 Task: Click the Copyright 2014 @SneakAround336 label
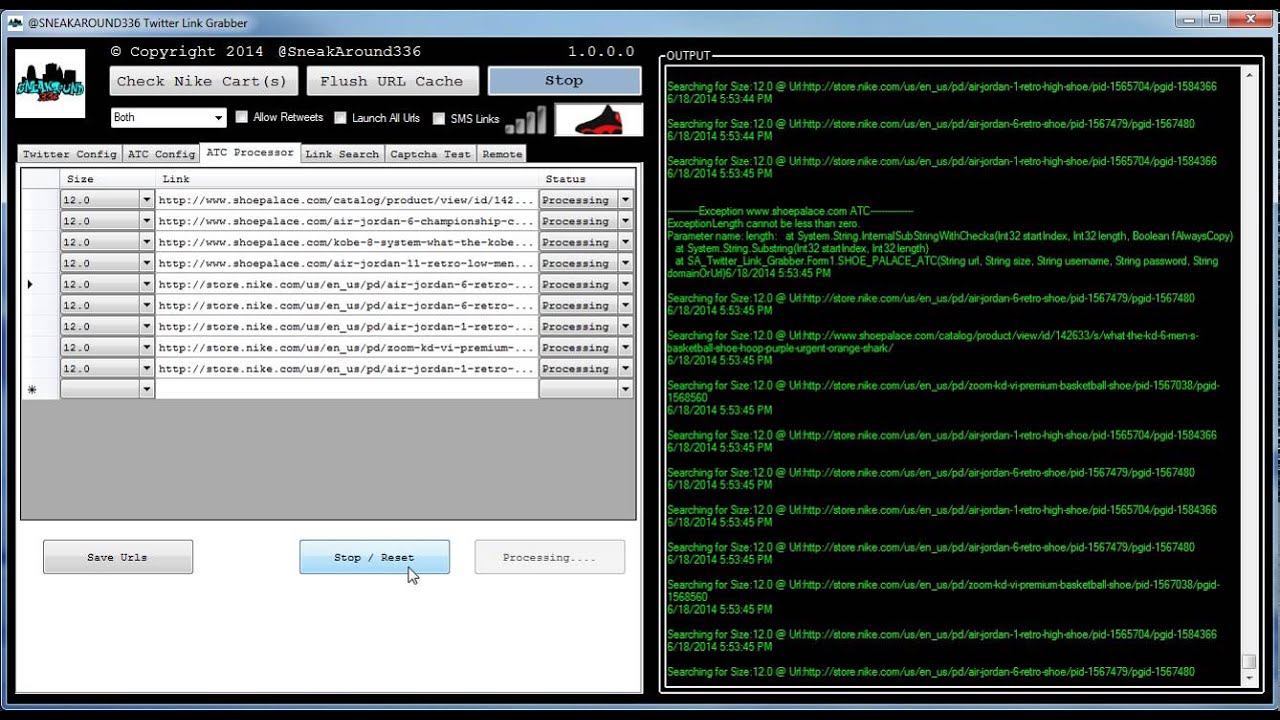pos(266,51)
